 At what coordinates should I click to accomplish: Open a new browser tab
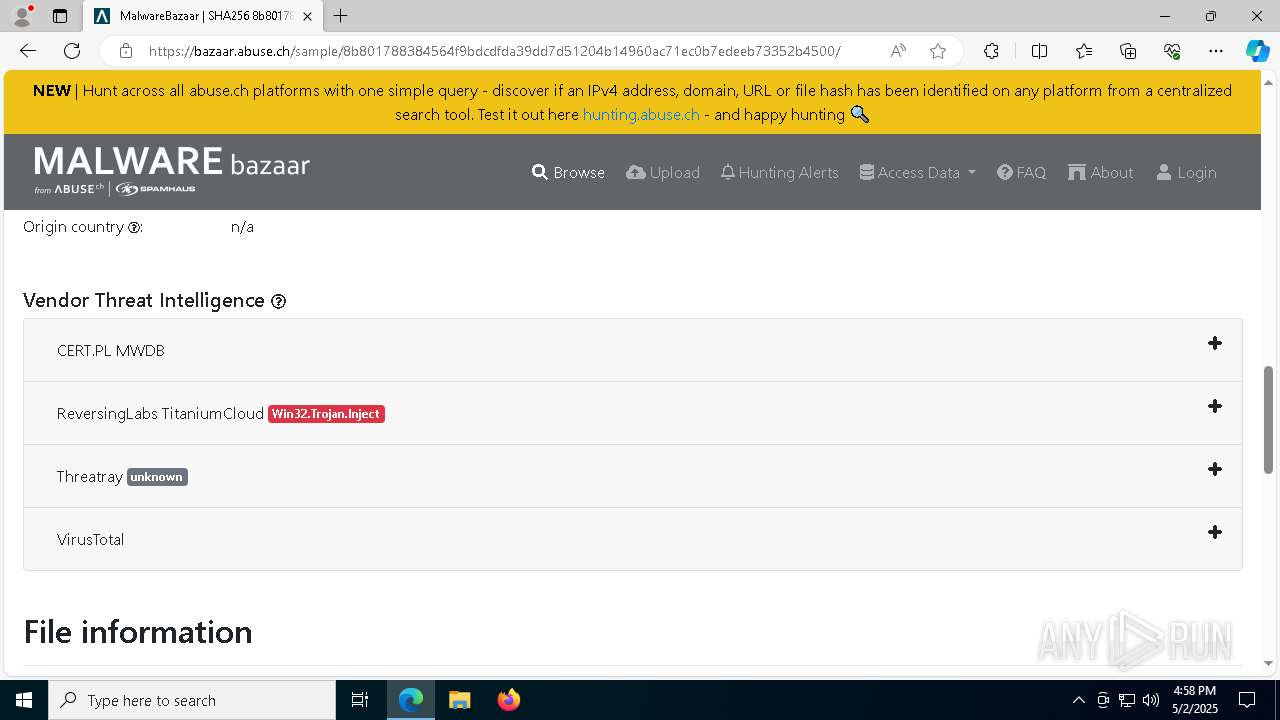(x=341, y=16)
